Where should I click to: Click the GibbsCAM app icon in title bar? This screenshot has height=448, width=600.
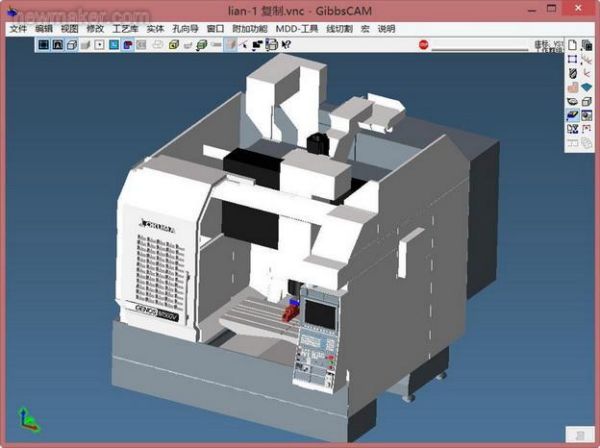tap(12, 11)
